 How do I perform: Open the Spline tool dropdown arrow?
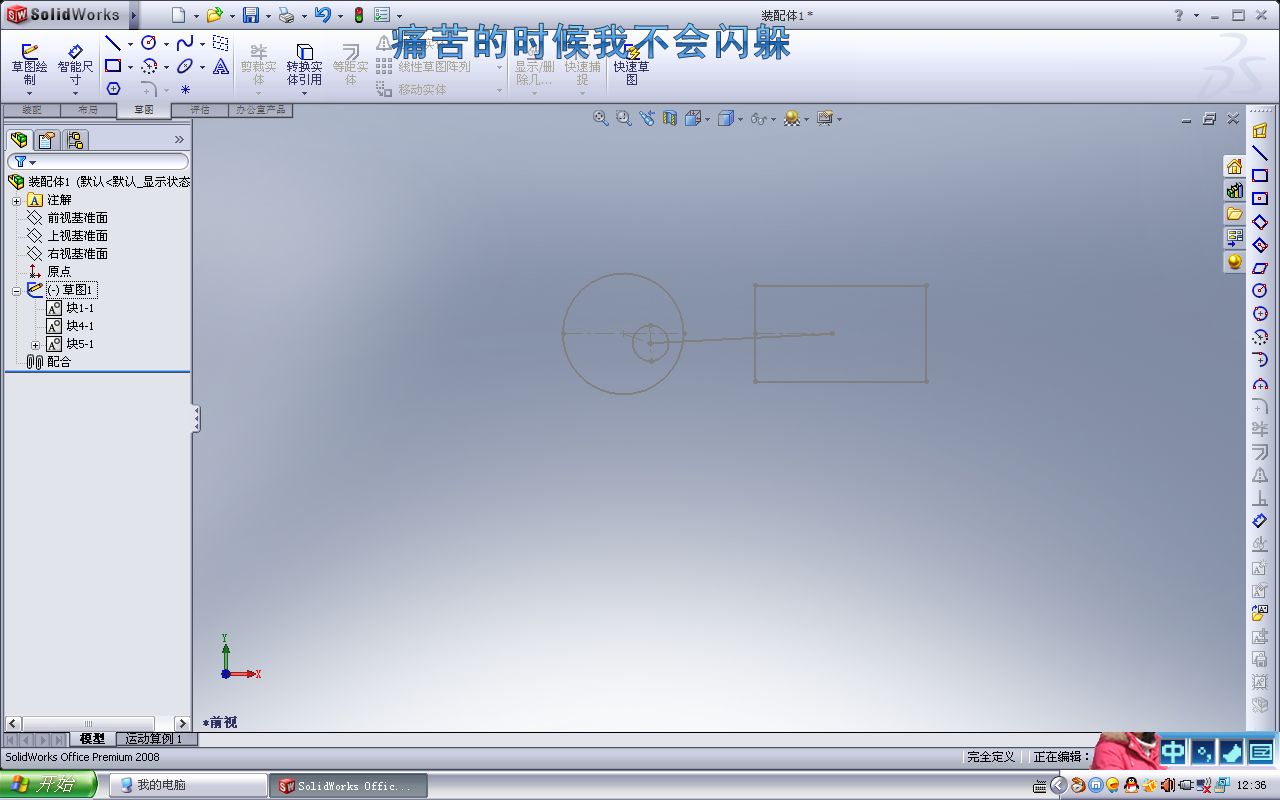[202, 44]
